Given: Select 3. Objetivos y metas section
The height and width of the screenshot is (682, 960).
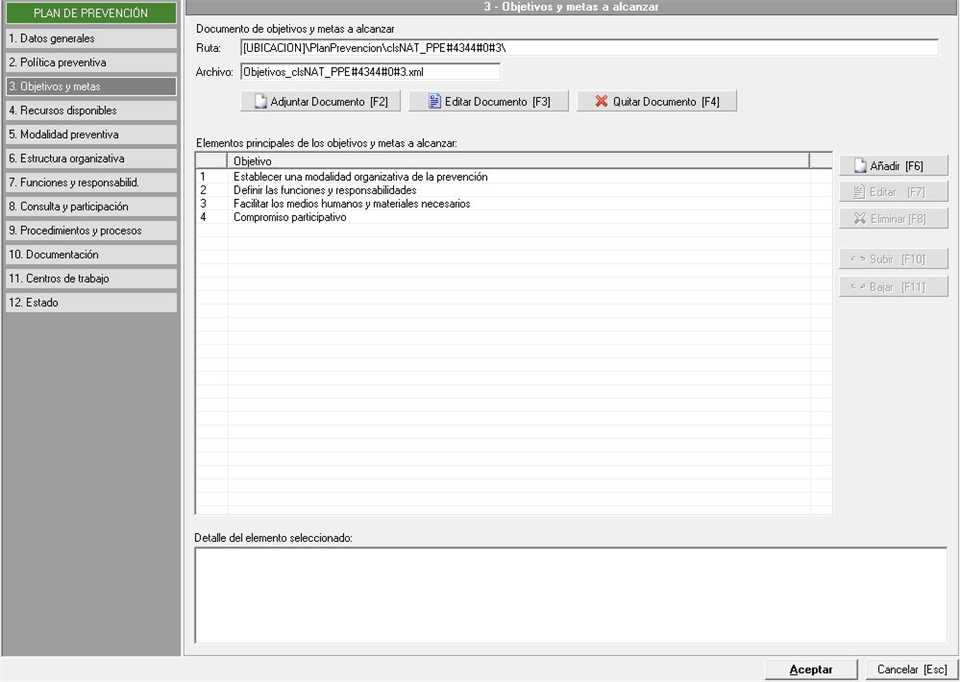Looking at the screenshot, I should point(91,86).
